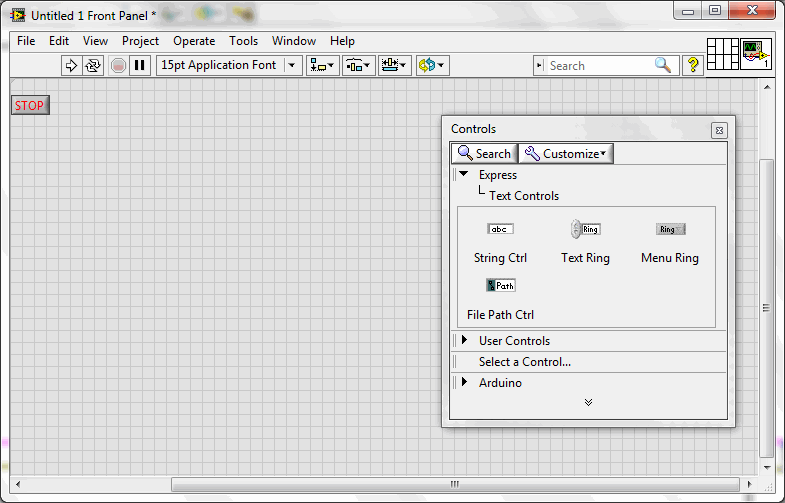Close the Controls palette
785x503 pixels.
[x=719, y=131]
